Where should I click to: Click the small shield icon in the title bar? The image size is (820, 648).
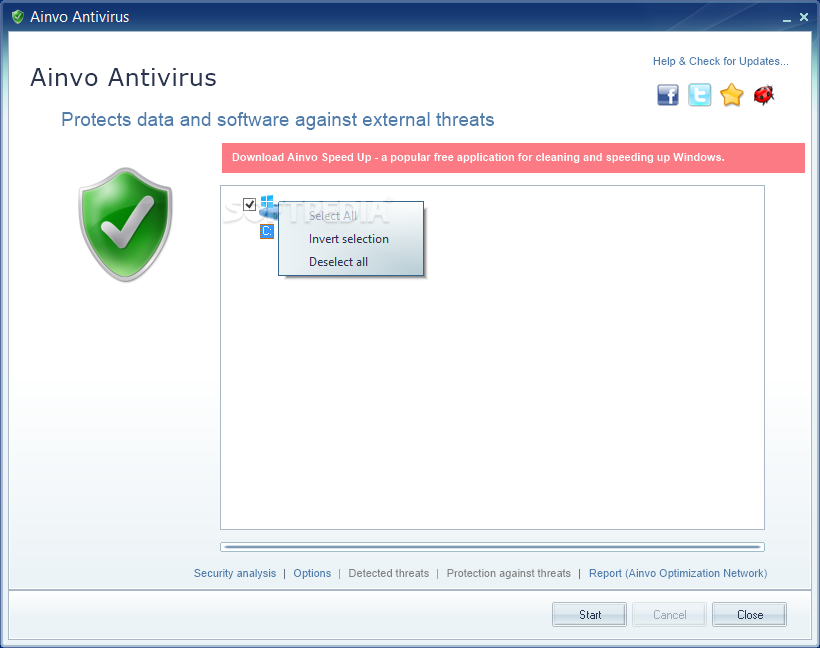click(18, 17)
